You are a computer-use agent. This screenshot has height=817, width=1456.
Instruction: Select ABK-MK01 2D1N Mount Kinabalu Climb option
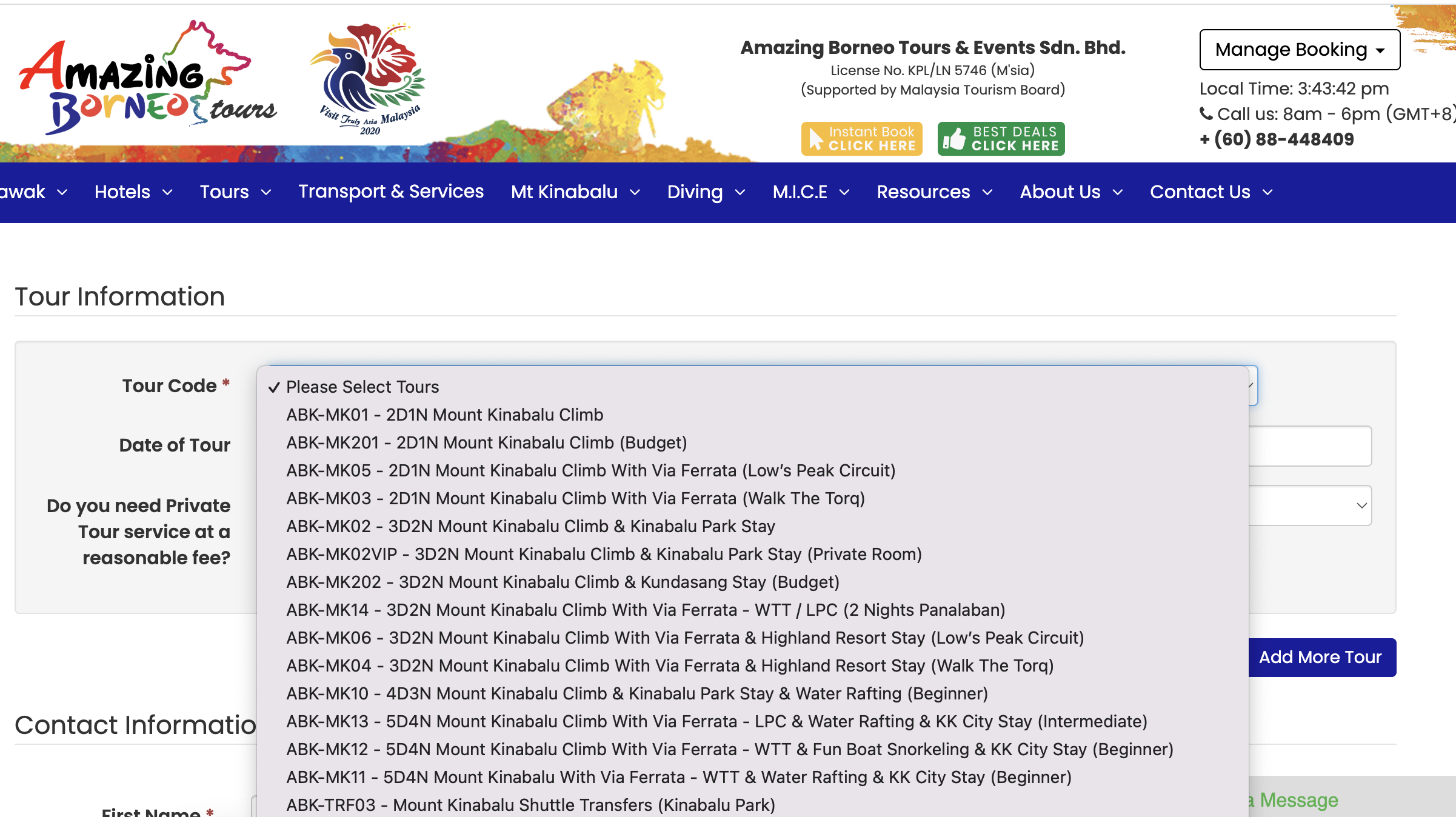[444, 415]
